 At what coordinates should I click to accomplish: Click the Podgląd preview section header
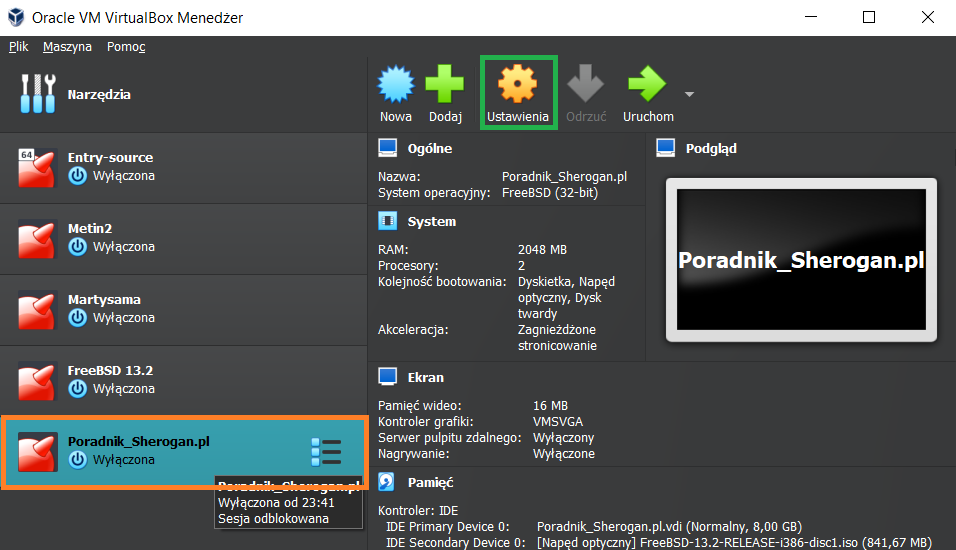[x=710, y=149]
